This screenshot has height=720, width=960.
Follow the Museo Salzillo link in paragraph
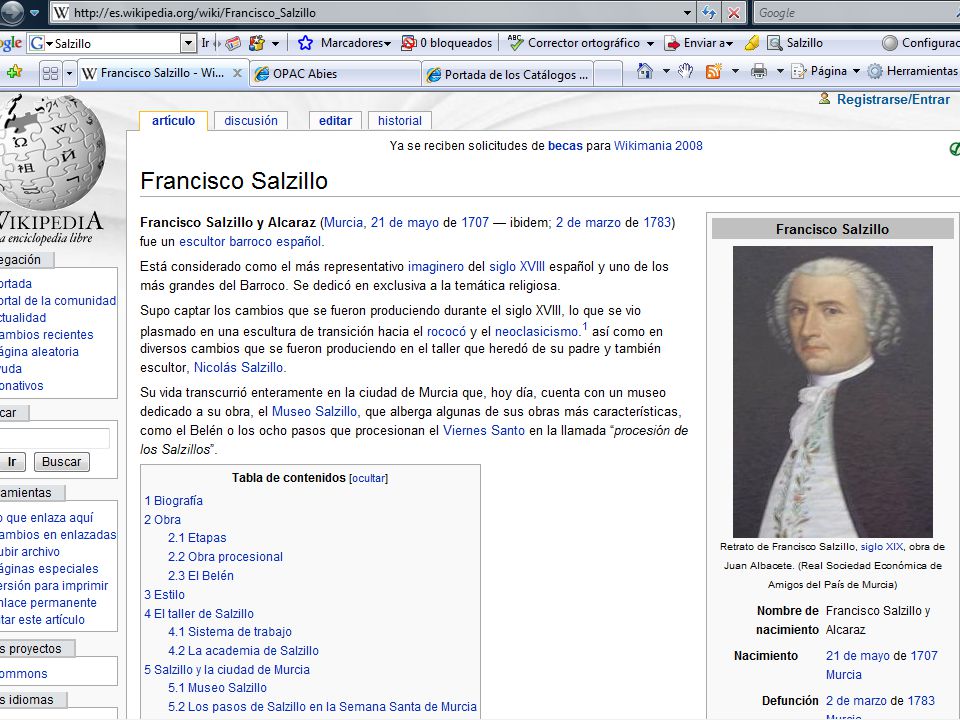pyautogui.click(x=314, y=411)
